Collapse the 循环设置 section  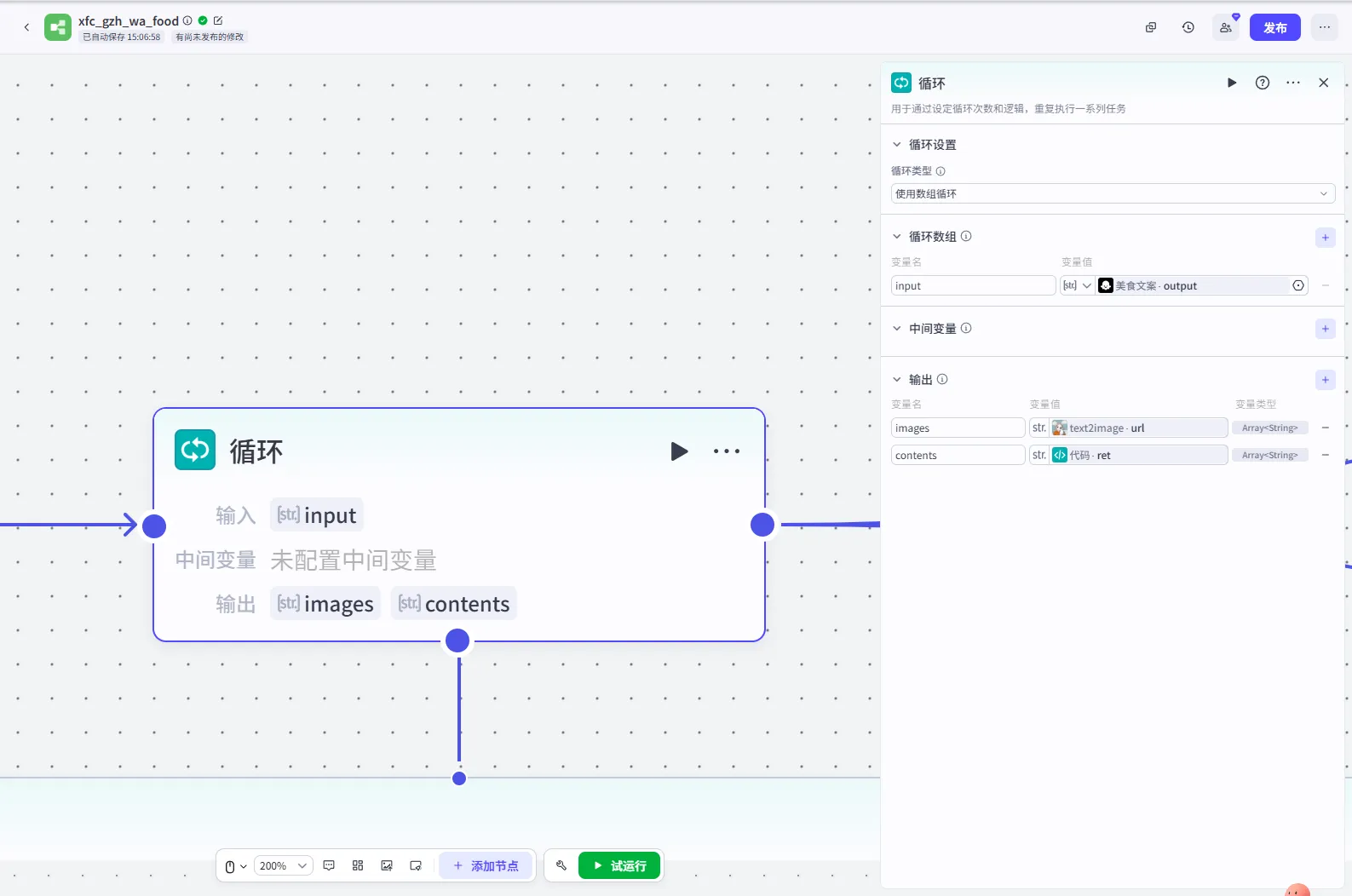click(897, 145)
